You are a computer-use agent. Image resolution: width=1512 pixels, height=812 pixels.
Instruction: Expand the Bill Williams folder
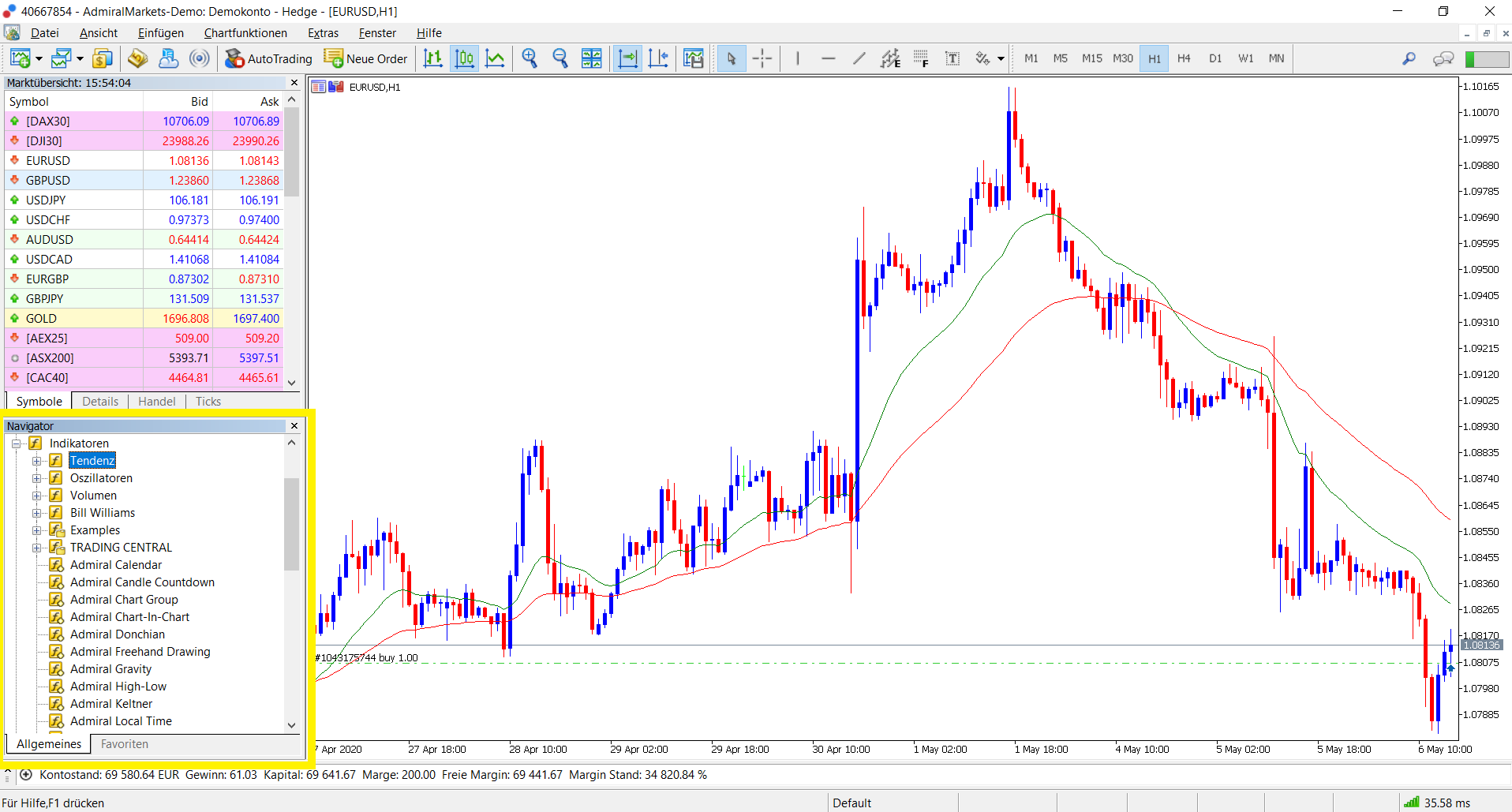pos(36,513)
